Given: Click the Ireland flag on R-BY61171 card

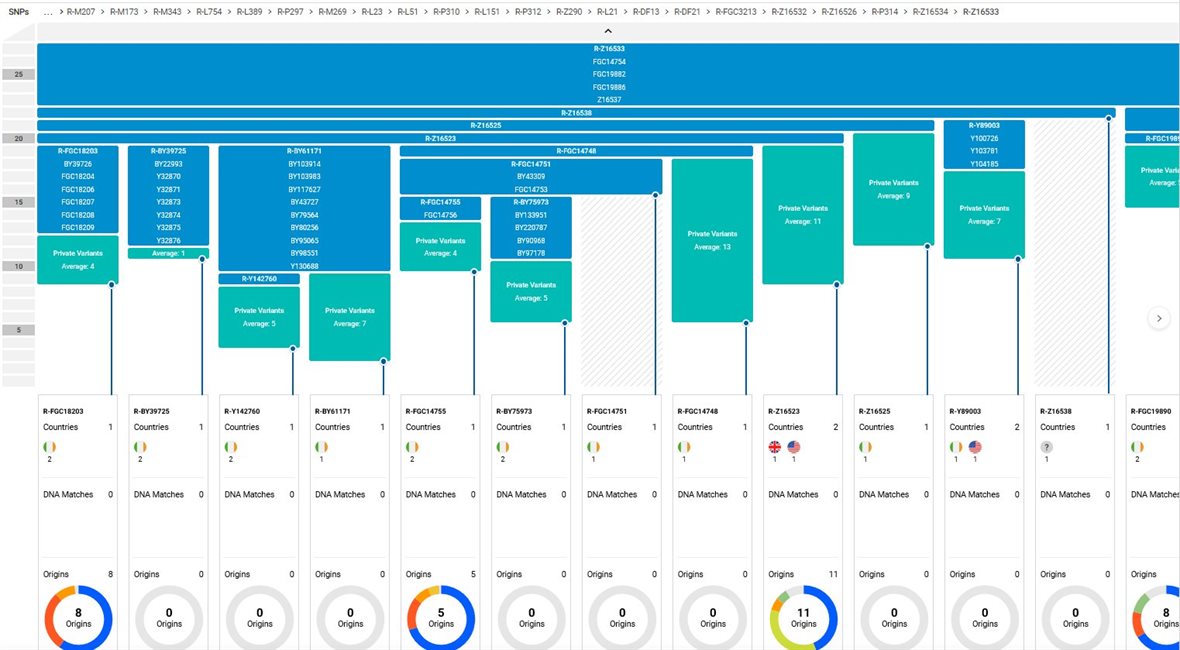Looking at the screenshot, I should 319,447.
